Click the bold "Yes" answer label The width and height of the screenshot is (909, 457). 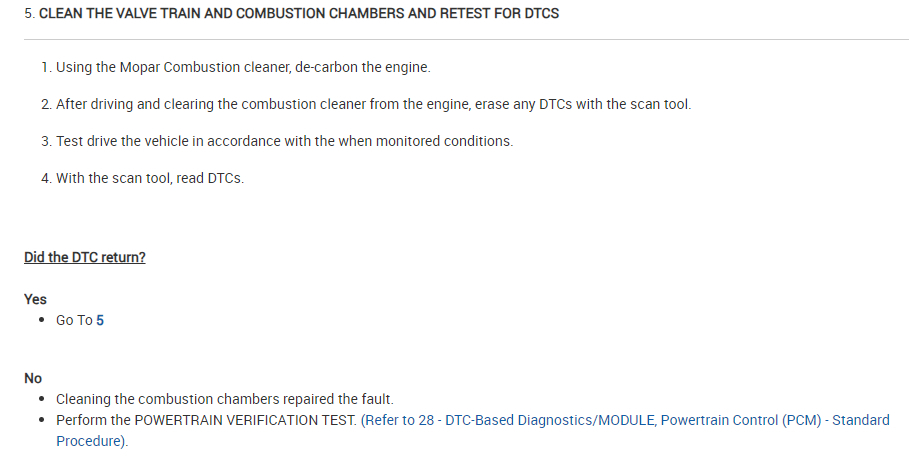(35, 299)
